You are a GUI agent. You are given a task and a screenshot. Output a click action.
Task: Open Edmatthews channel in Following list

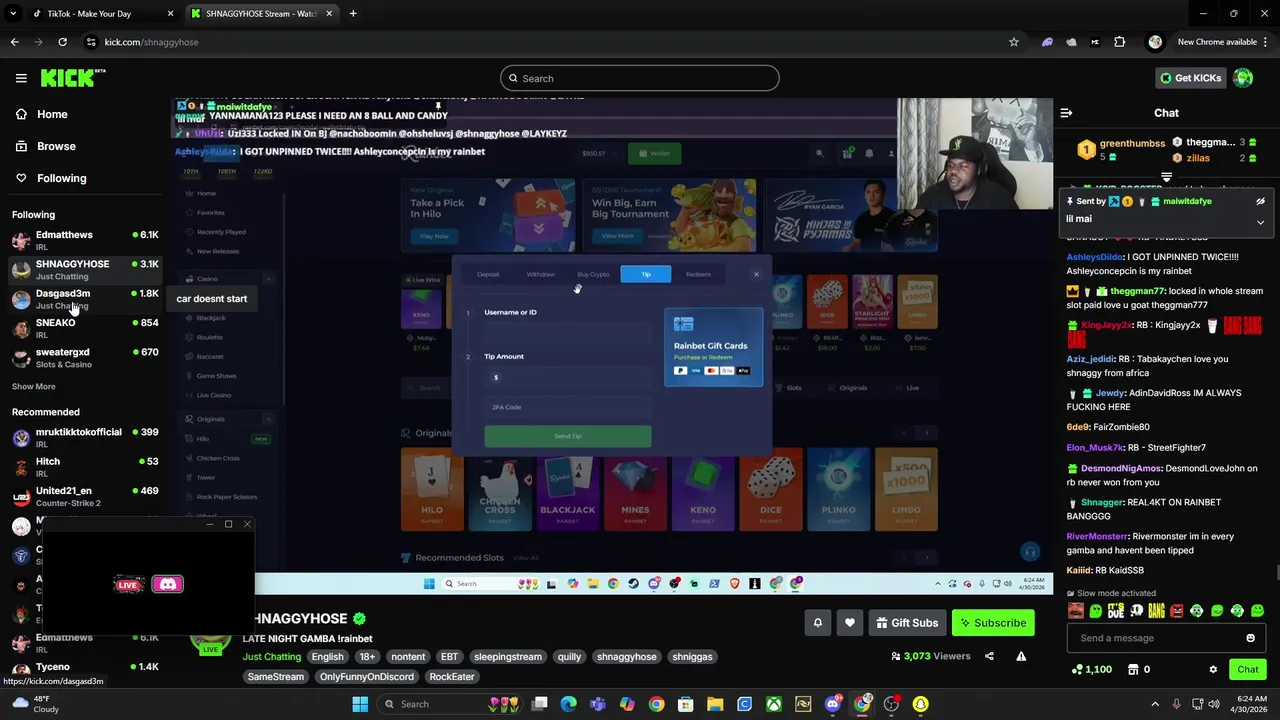[85, 240]
